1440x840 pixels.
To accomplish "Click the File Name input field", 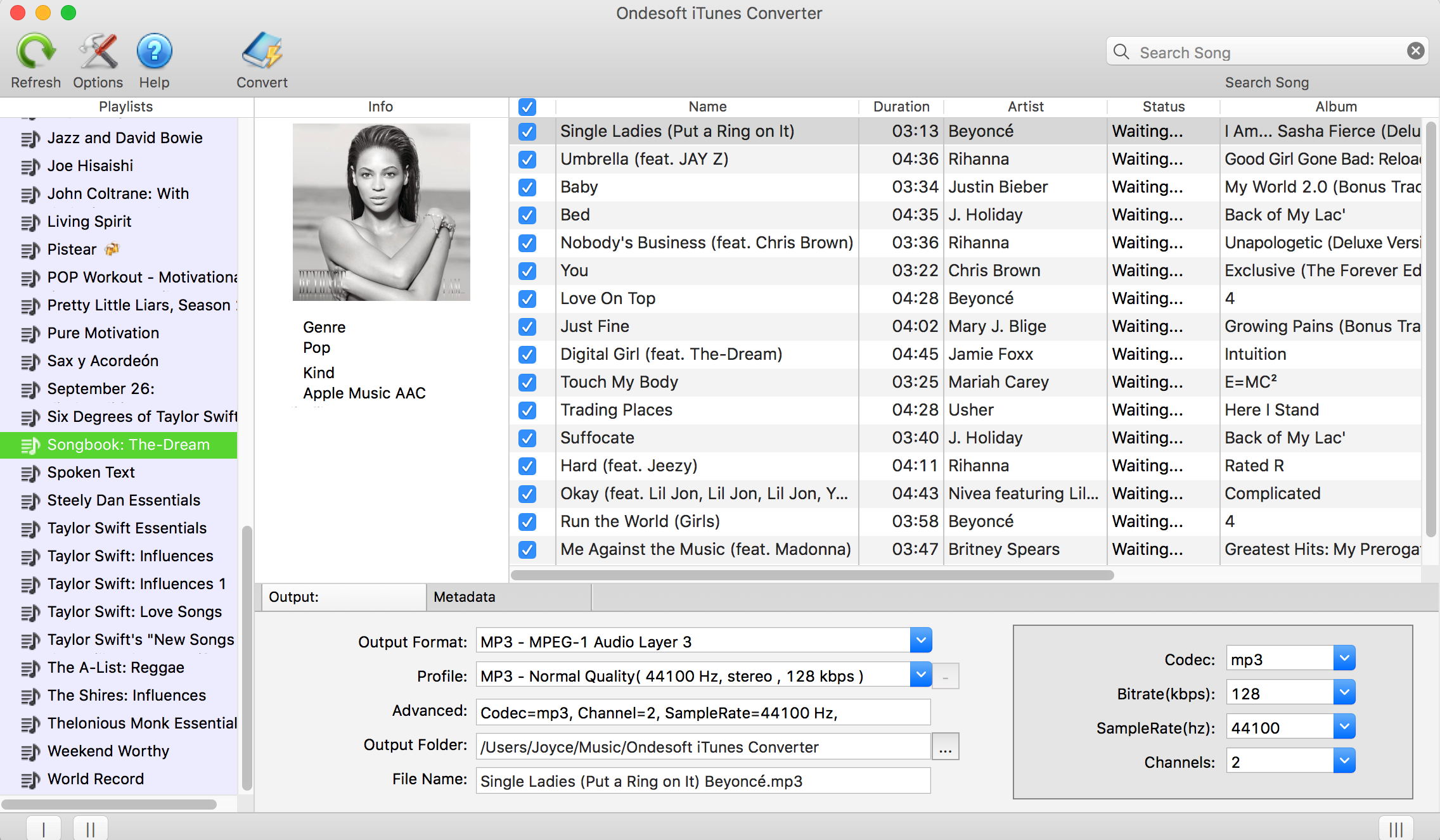I will click(x=702, y=781).
